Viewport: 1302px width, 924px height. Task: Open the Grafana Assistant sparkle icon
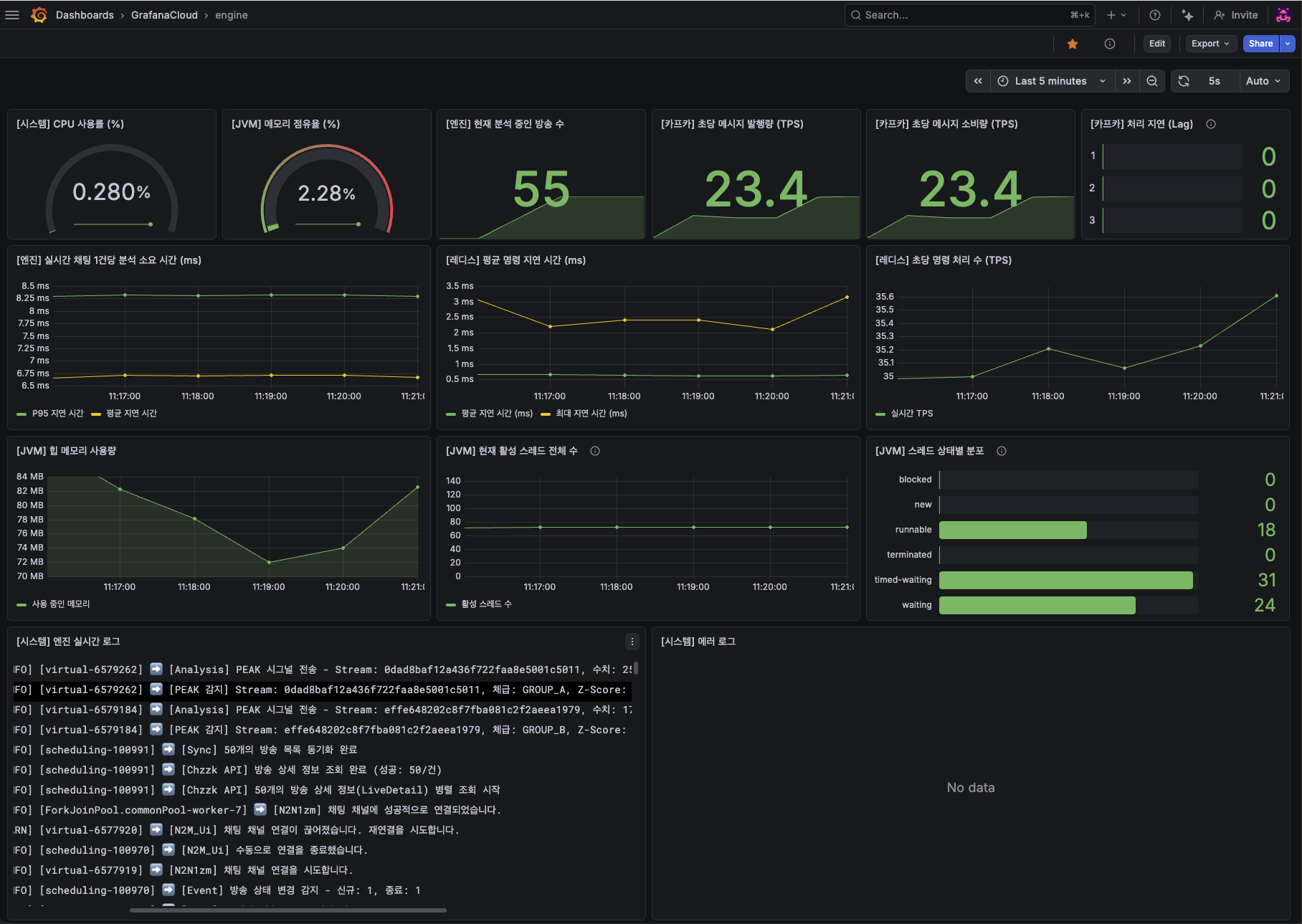coord(1187,15)
